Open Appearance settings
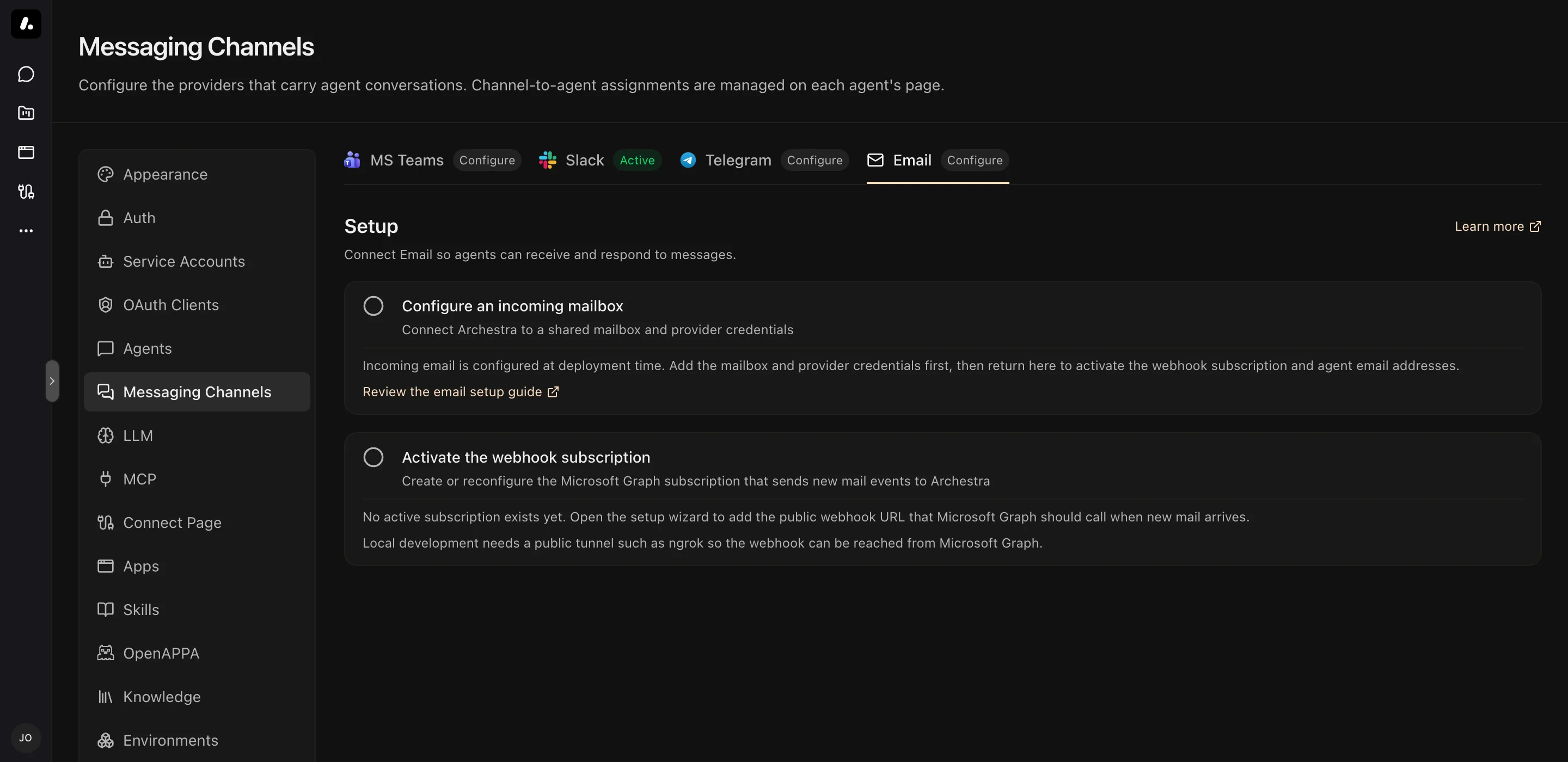 (x=197, y=175)
